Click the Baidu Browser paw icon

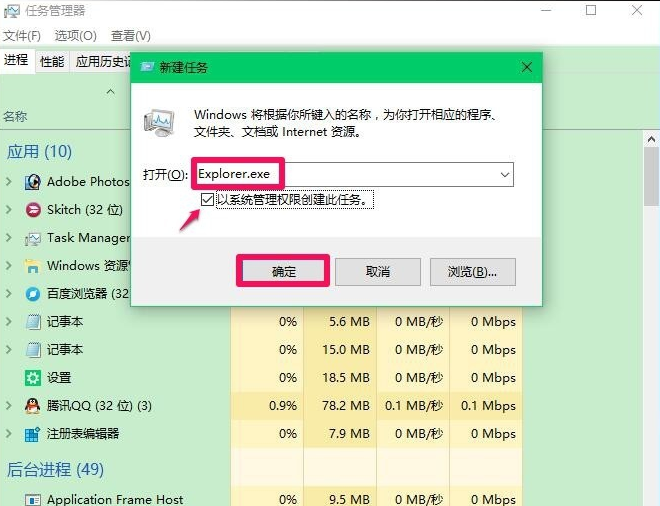point(32,294)
